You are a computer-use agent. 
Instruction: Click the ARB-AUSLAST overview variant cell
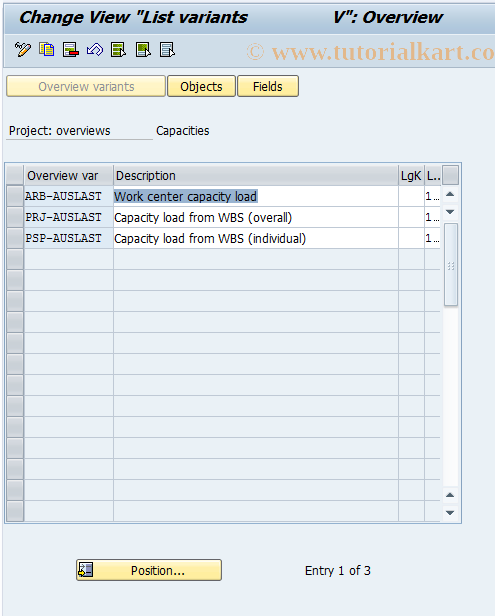[x=68, y=196]
